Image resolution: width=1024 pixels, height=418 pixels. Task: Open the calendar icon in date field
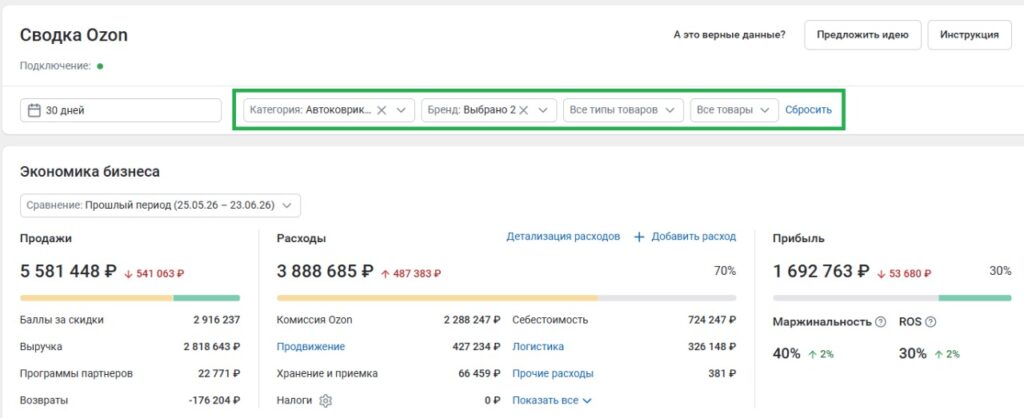34,110
